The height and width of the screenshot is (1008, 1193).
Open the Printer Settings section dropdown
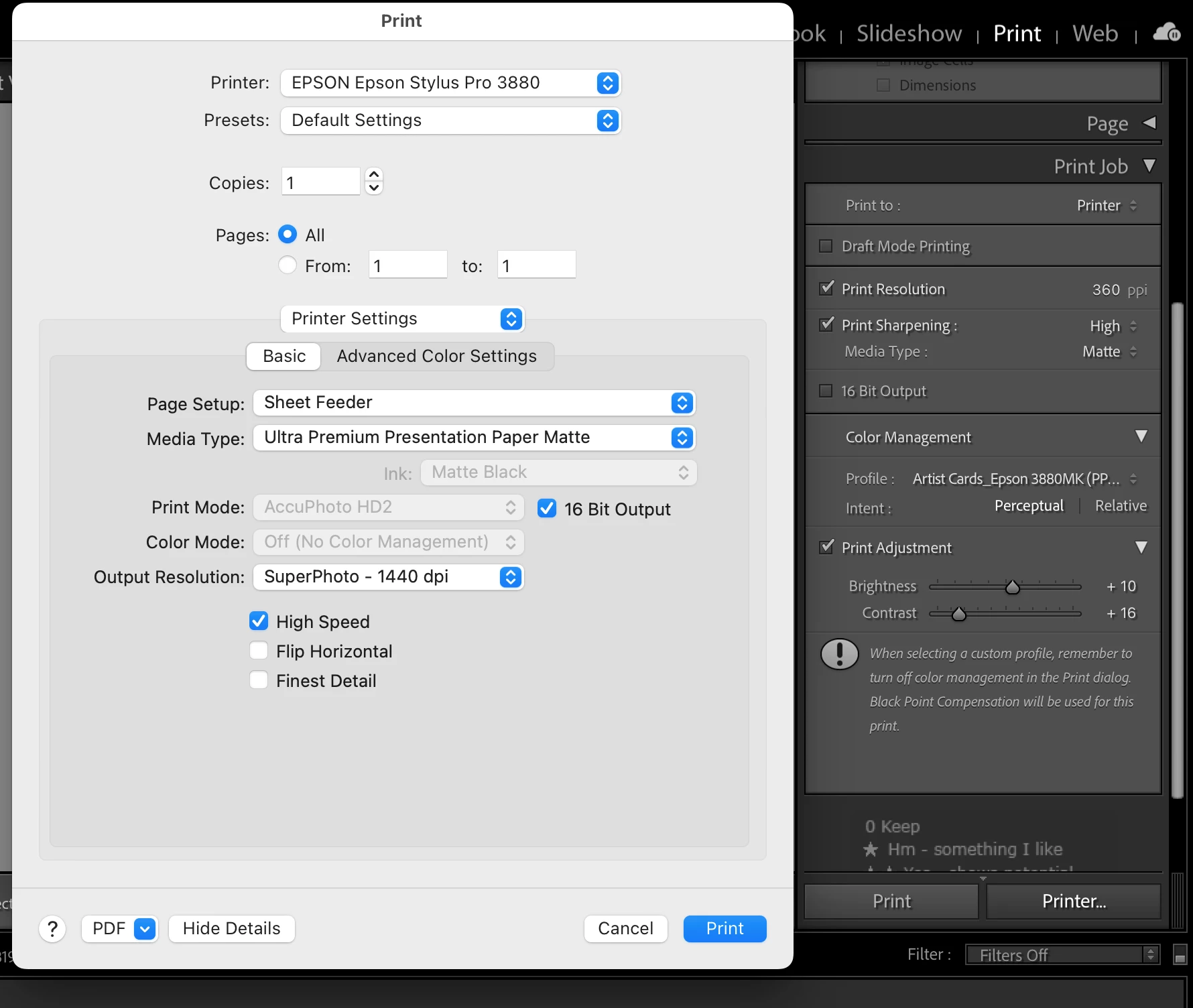click(402, 319)
